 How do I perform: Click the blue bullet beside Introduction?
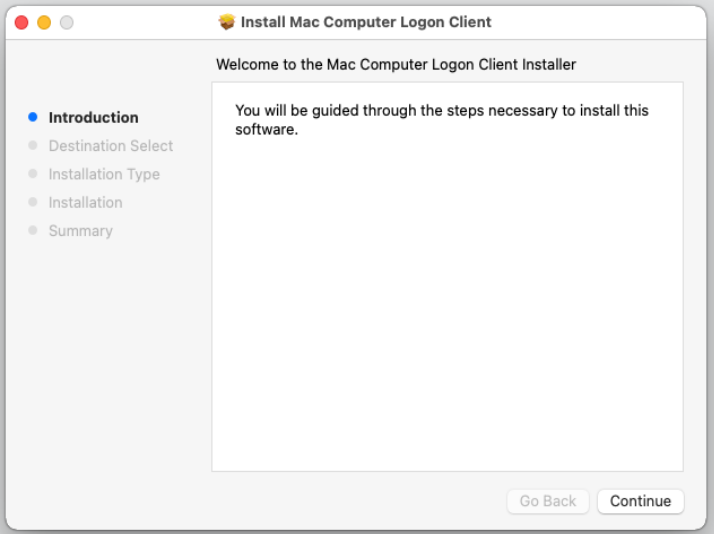click(x=33, y=117)
